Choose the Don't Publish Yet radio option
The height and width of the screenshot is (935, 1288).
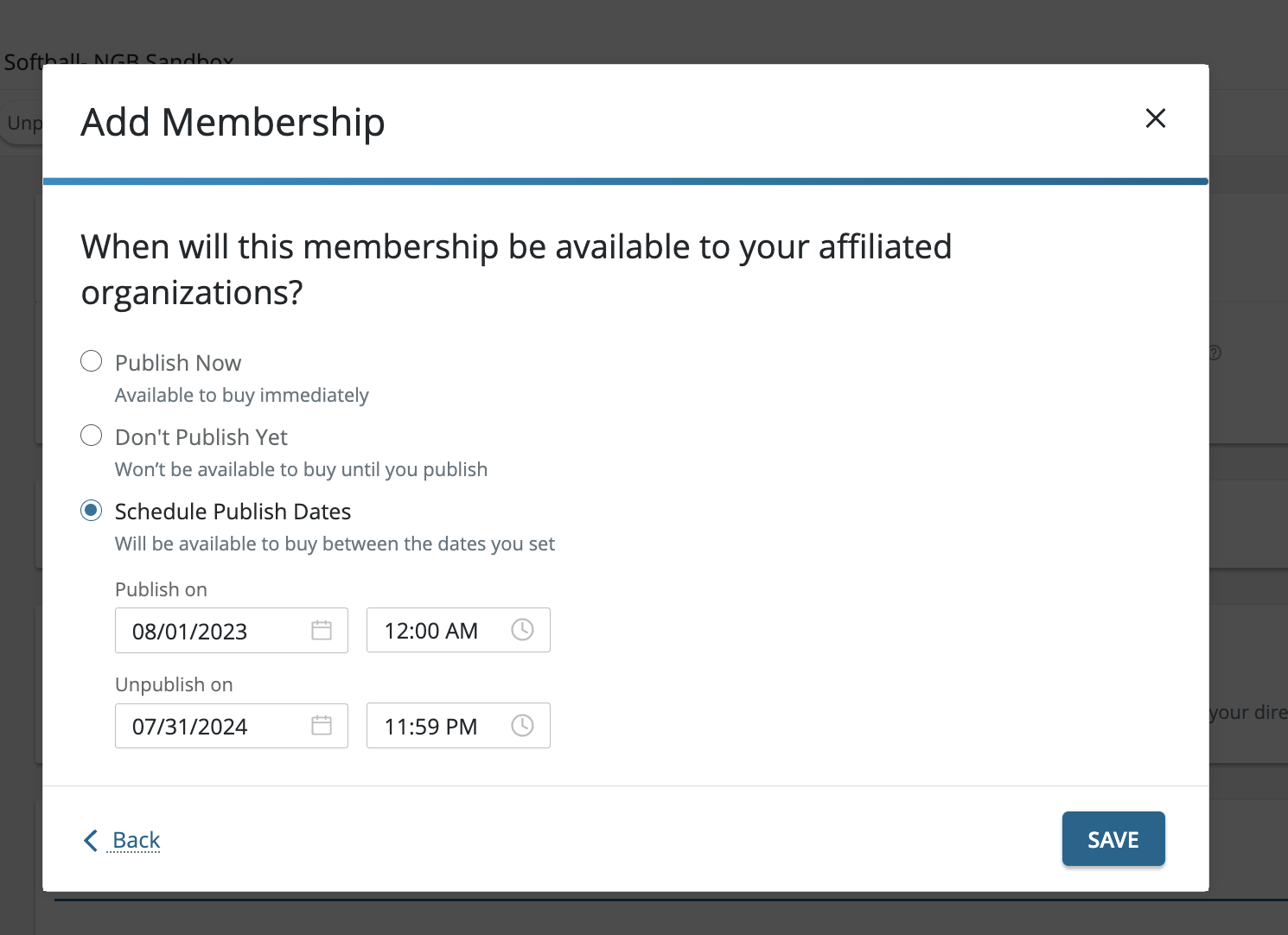(x=92, y=436)
